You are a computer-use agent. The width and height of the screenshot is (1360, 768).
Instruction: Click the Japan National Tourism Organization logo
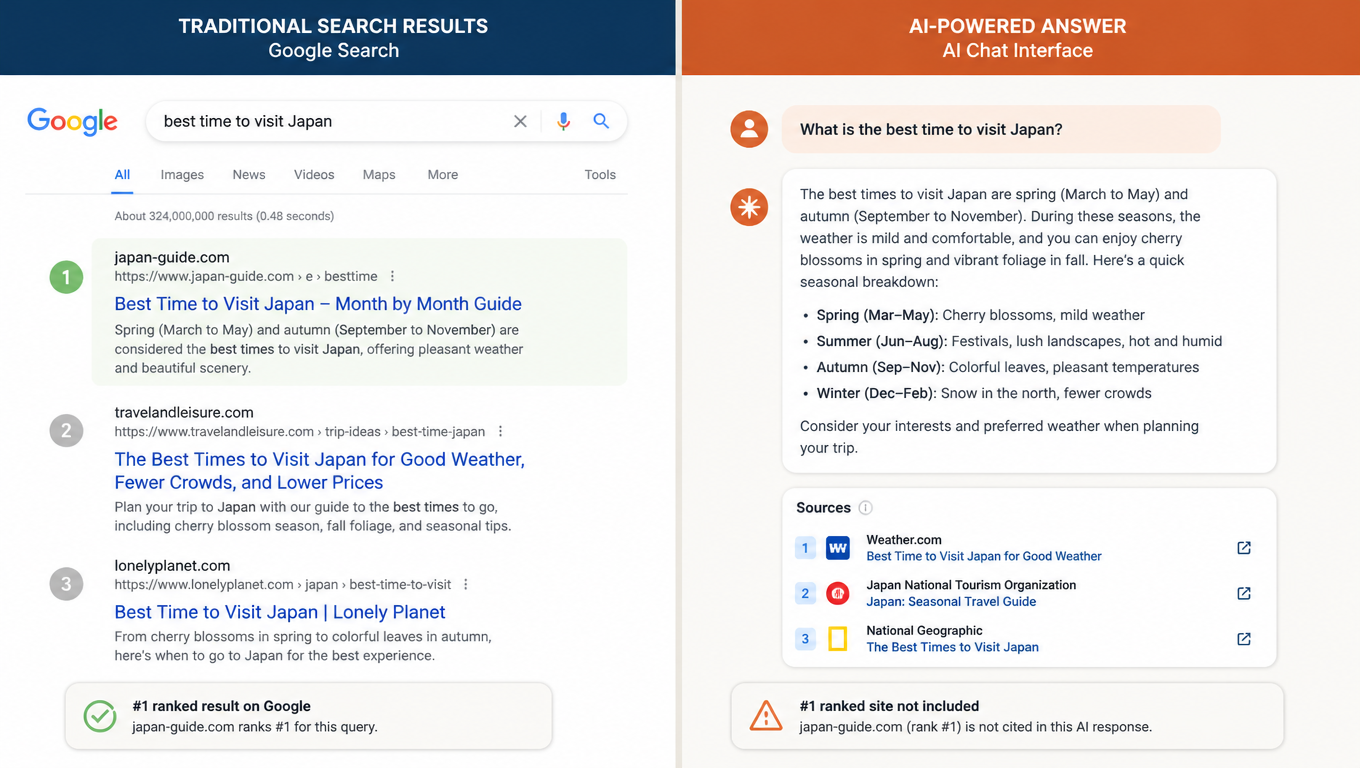coord(838,593)
